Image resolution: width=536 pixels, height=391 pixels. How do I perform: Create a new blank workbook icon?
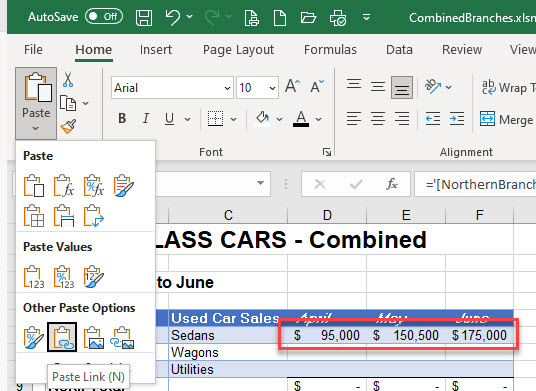[x=280, y=17]
